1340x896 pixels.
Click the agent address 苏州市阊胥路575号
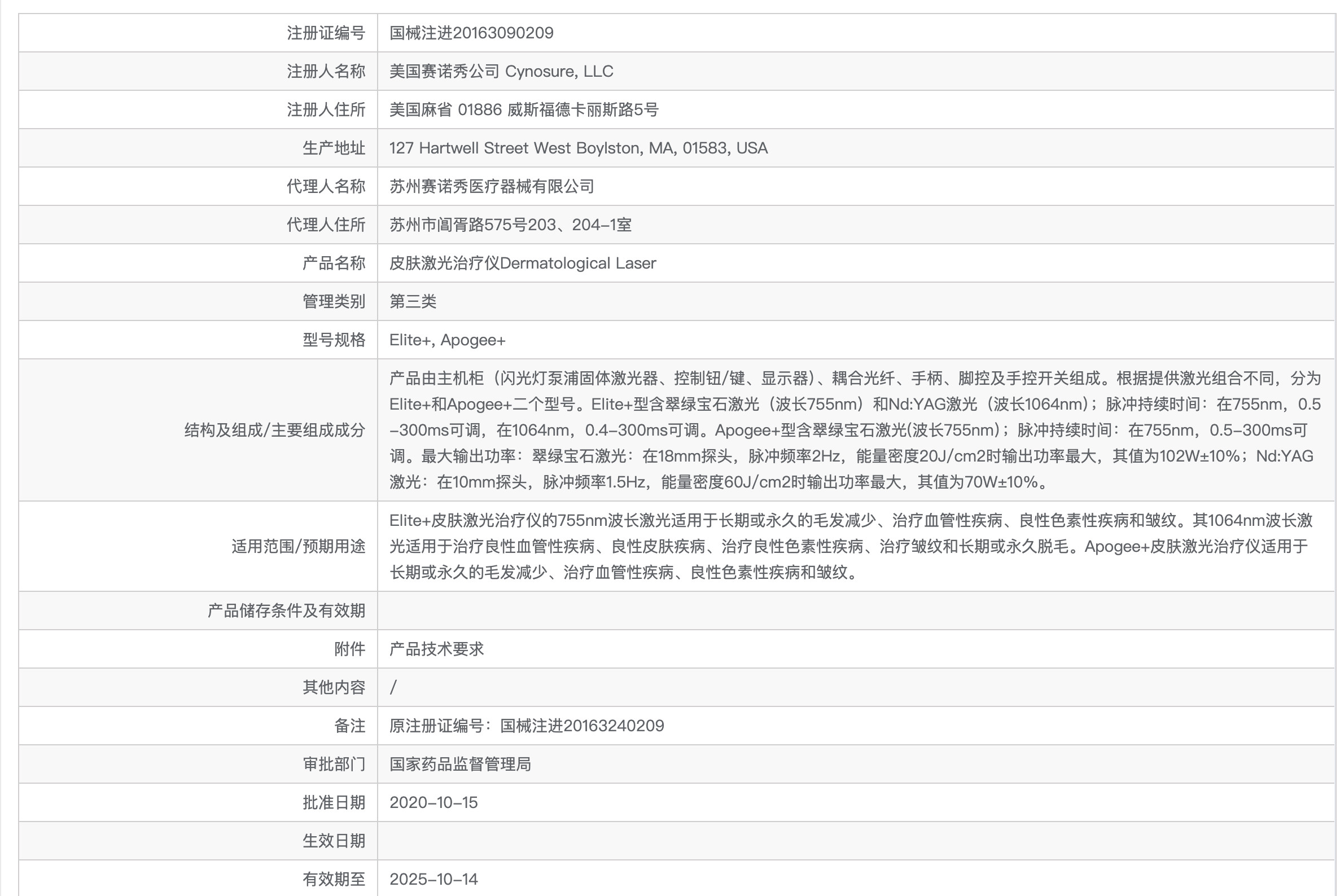(510, 225)
